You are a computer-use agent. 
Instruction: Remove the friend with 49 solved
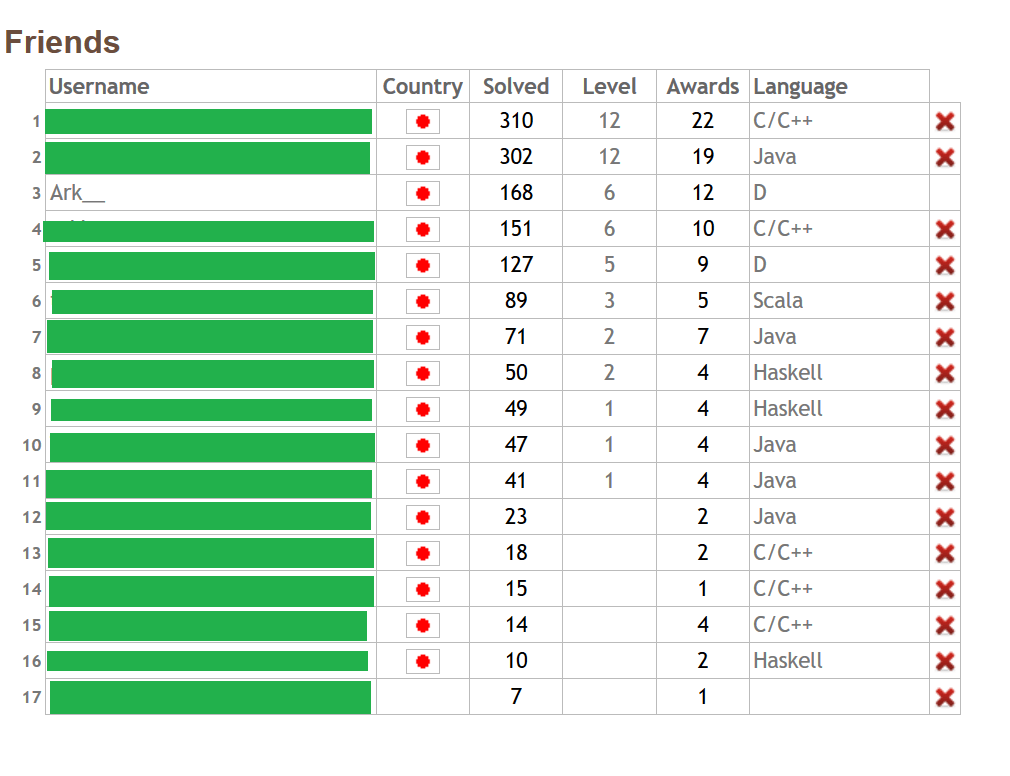pos(944,410)
